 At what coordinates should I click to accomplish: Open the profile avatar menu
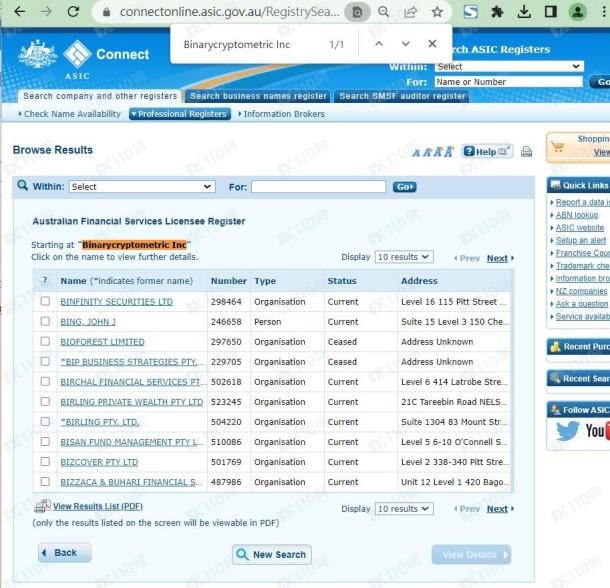(578, 12)
